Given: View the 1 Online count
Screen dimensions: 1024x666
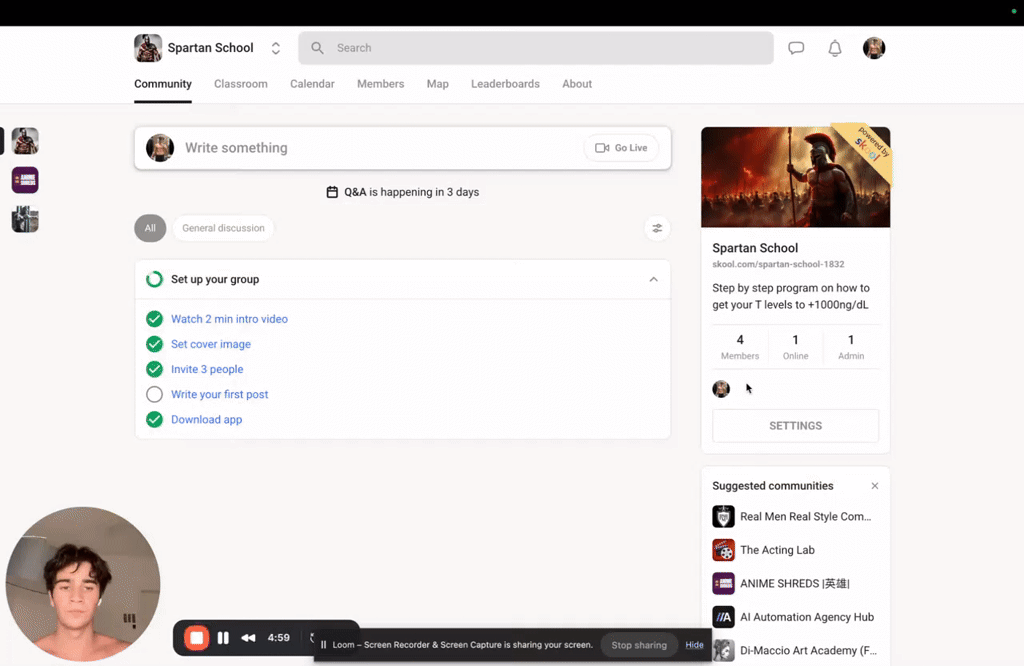Looking at the screenshot, I should click(x=795, y=347).
